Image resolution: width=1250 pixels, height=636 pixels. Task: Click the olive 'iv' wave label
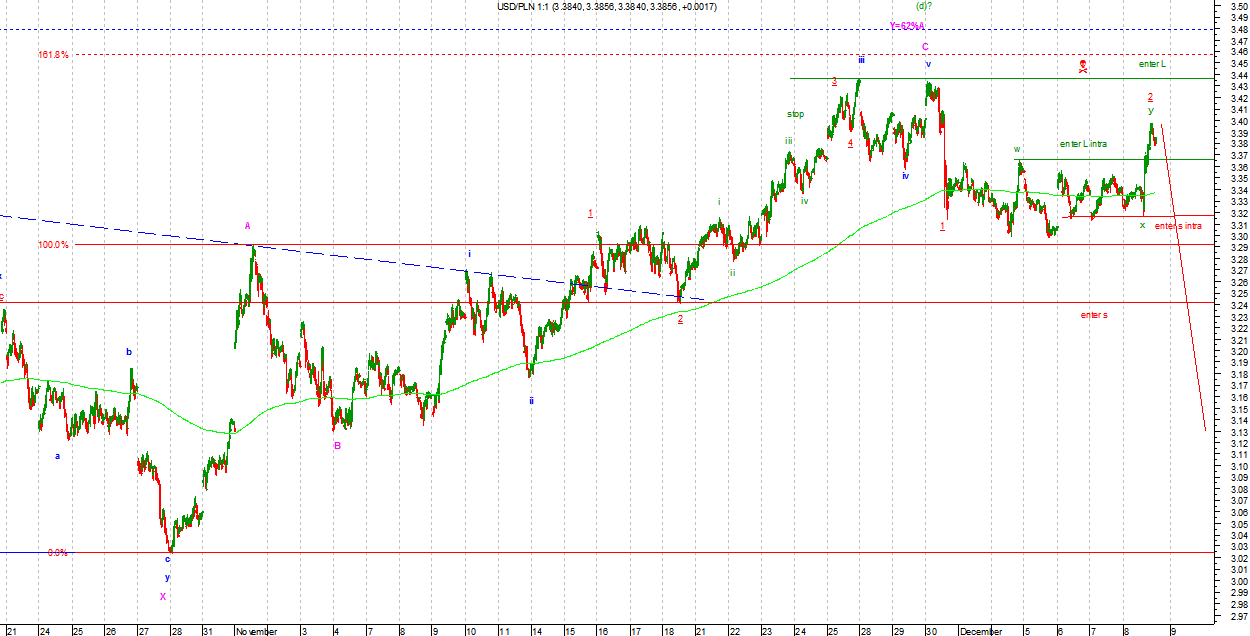[x=804, y=201]
